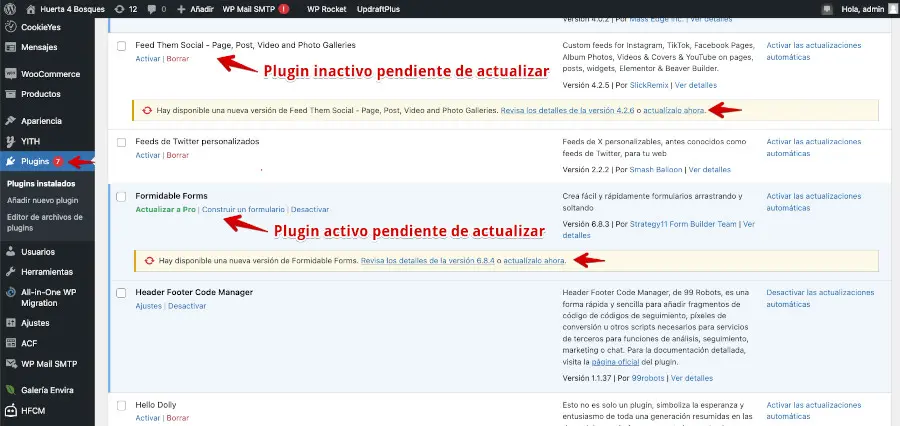
Task: Open Añadir nuevo plugin submenu item
Action: tap(42, 200)
